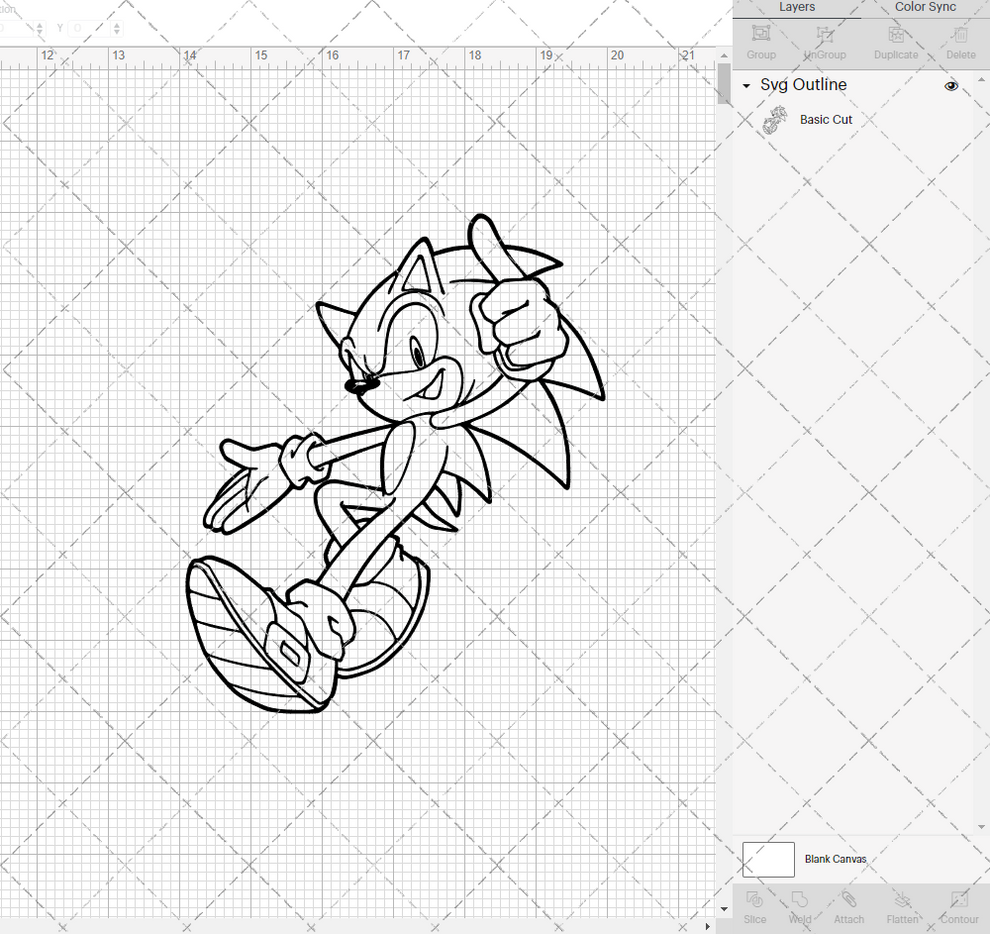
Task: Click the Group icon
Action: click(x=760, y=40)
